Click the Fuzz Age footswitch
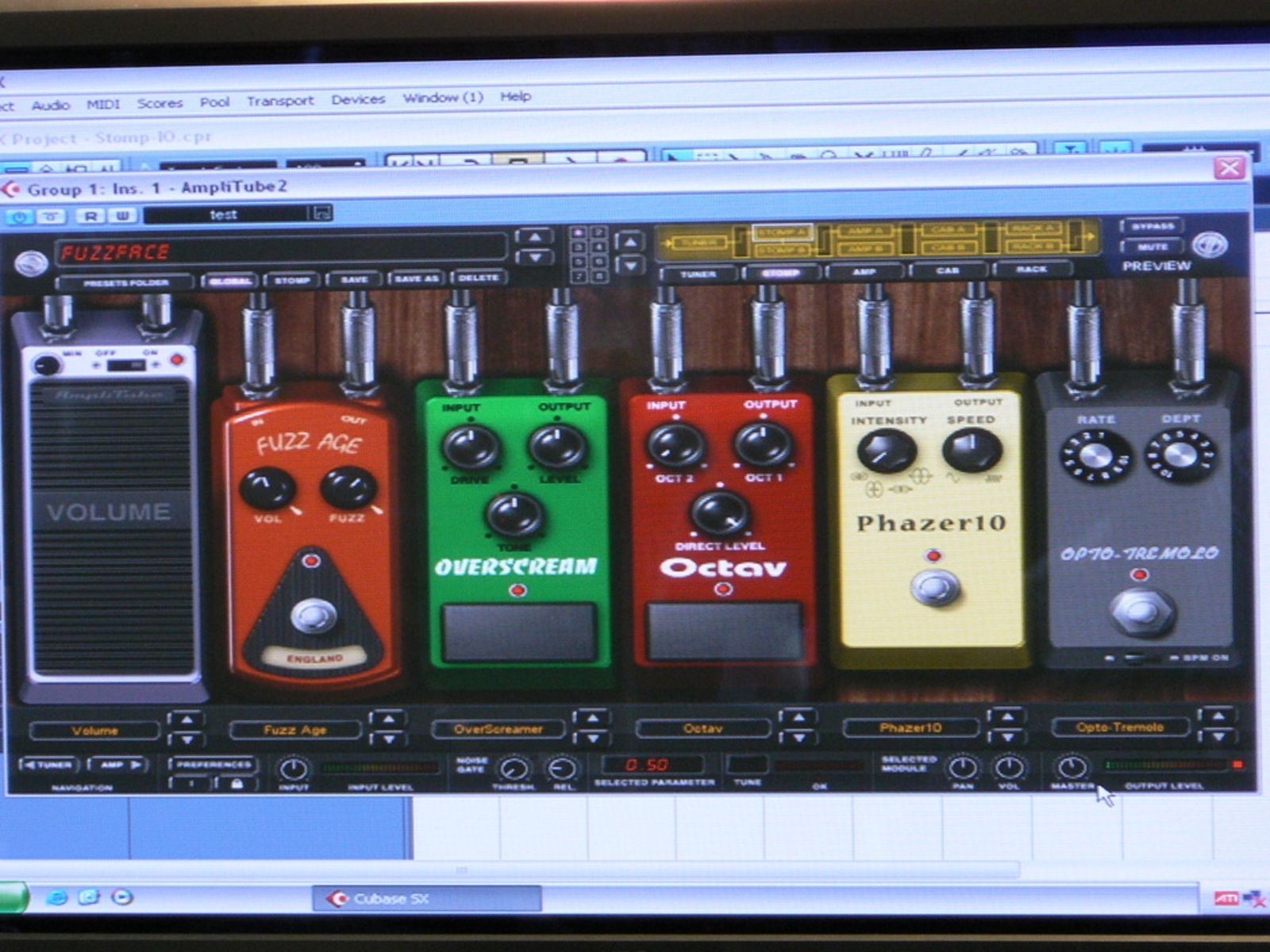 [313, 616]
